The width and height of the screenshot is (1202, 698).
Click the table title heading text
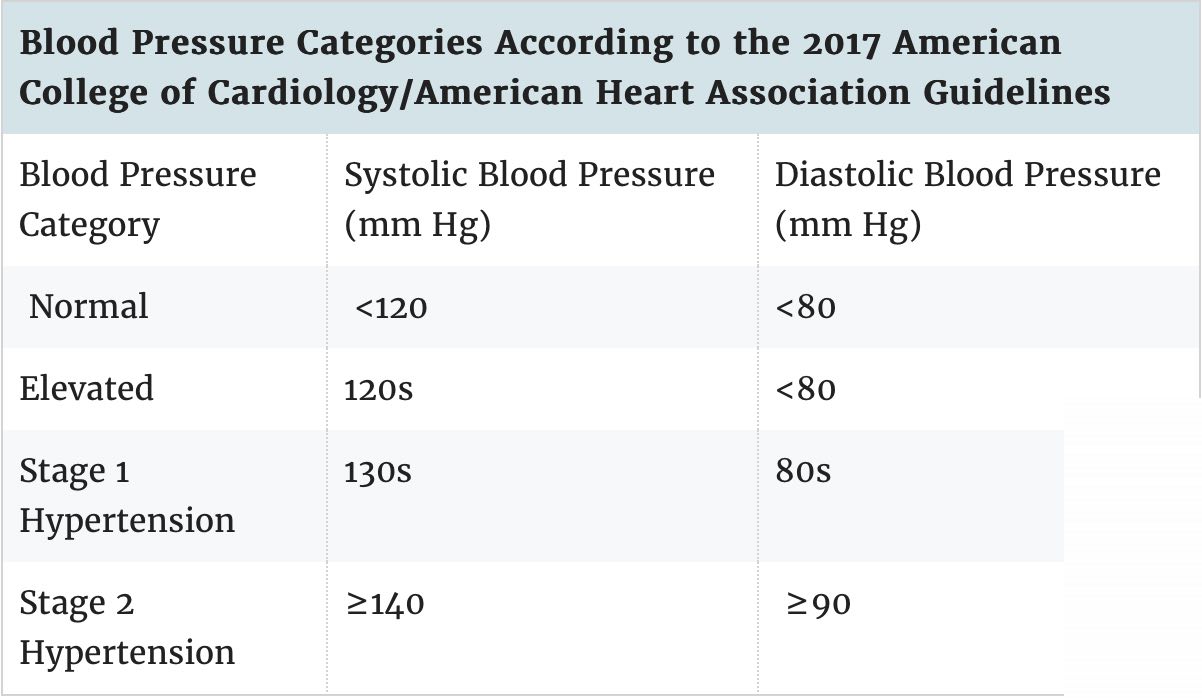pyautogui.click(x=565, y=68)
